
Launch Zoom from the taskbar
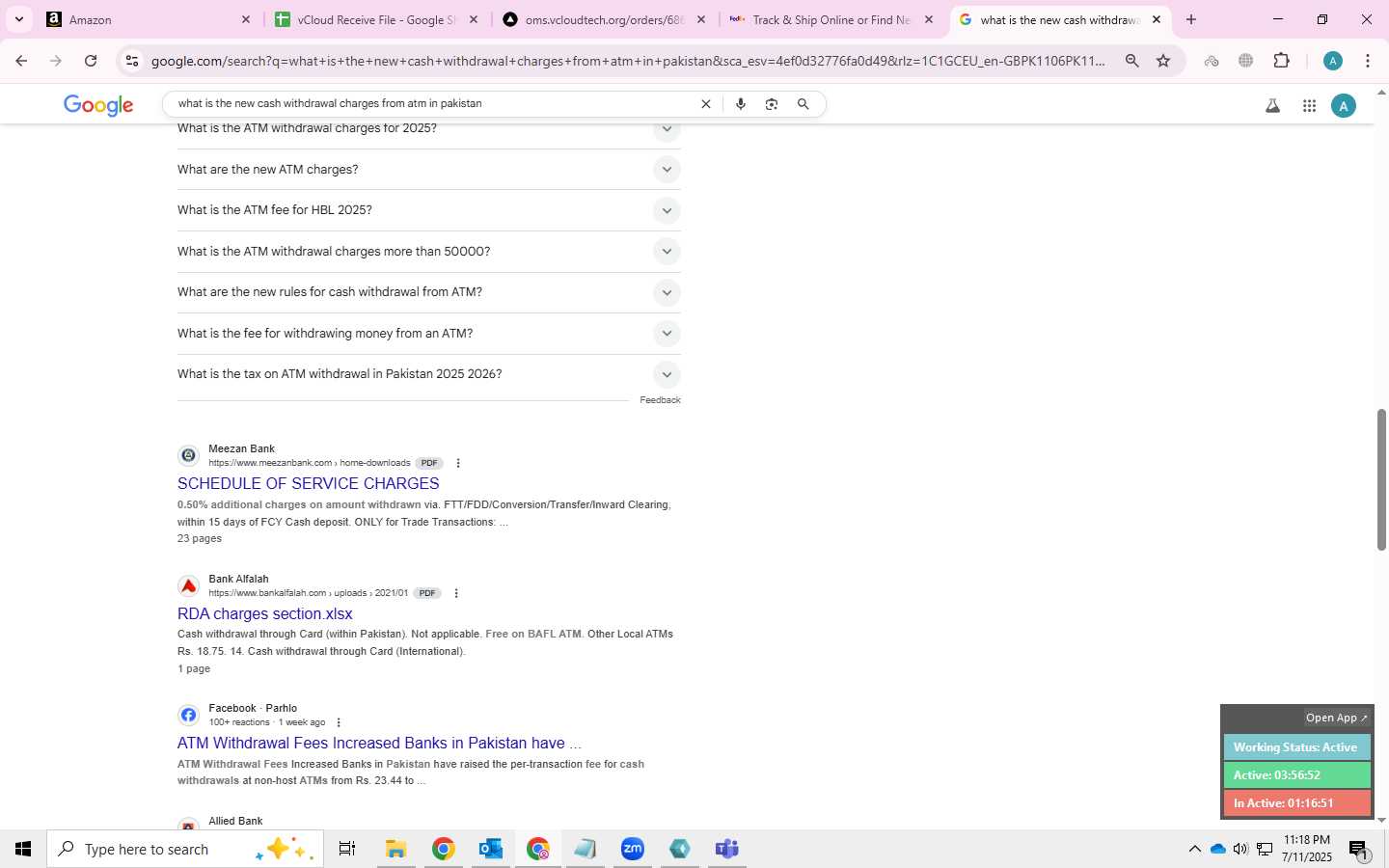(632, 849)
